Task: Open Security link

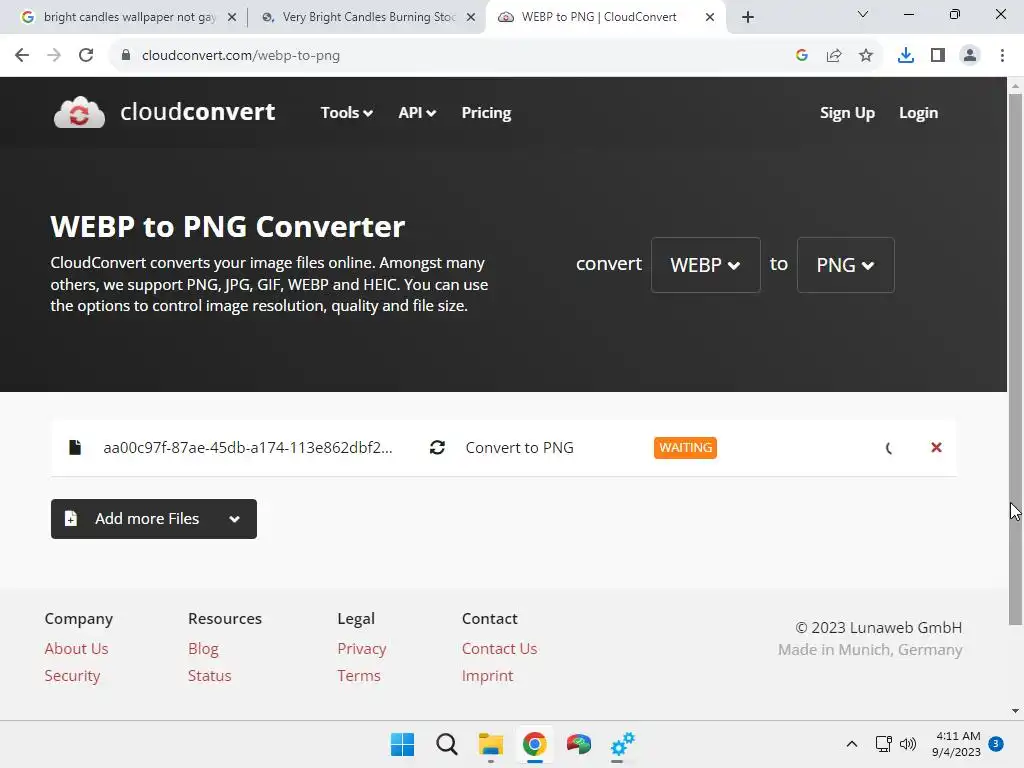Action: [72, 676]
